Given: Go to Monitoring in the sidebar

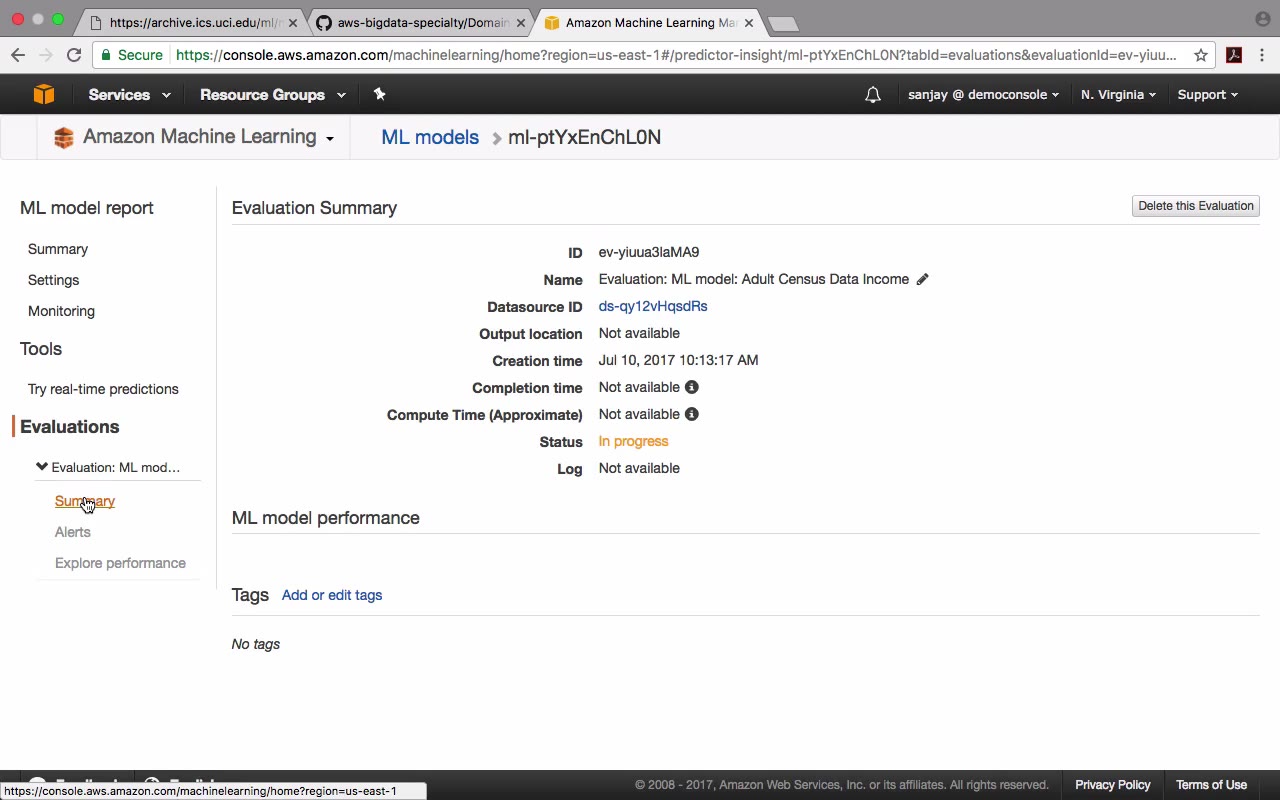Looking at the screenshot, I should [x=61, y=311].
